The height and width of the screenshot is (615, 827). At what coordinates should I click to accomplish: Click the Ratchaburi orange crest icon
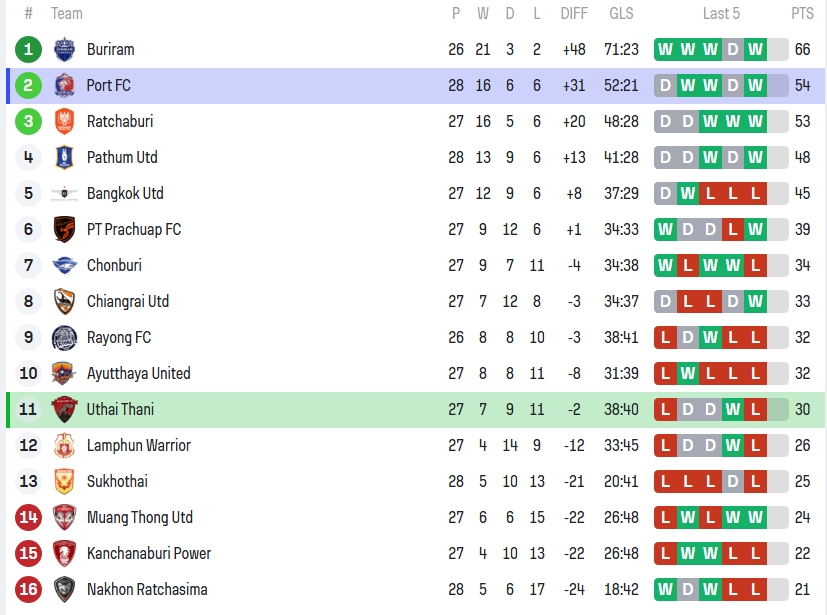(64, 121)
